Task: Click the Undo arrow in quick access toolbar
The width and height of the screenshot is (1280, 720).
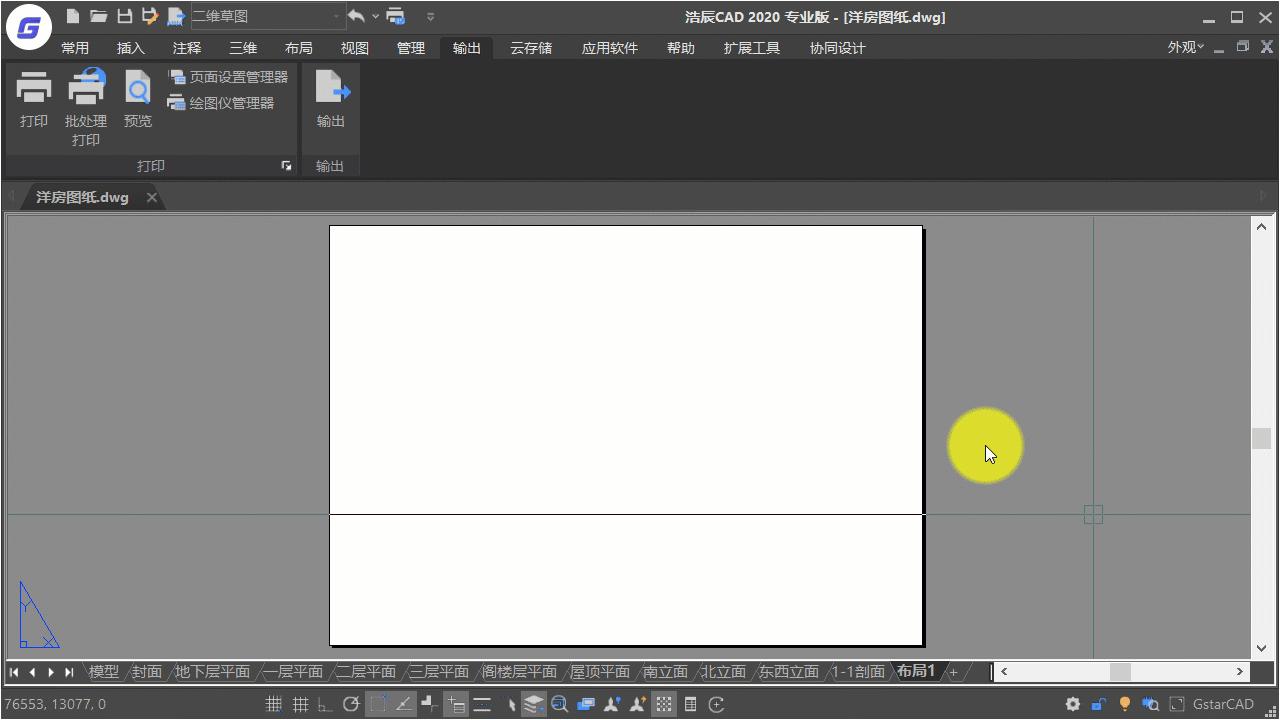Action: [x=356, y=16]
